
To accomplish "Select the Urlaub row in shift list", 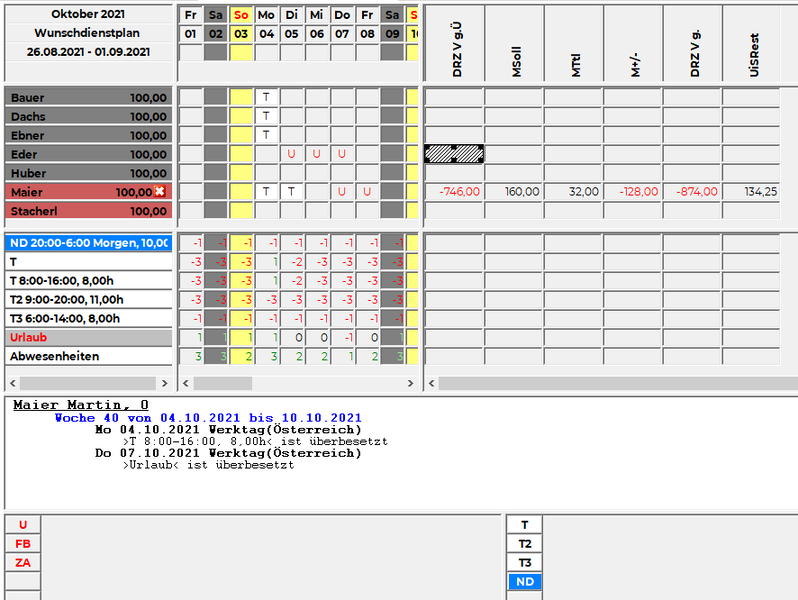I will pyautogui.click(x=88, y=338).
